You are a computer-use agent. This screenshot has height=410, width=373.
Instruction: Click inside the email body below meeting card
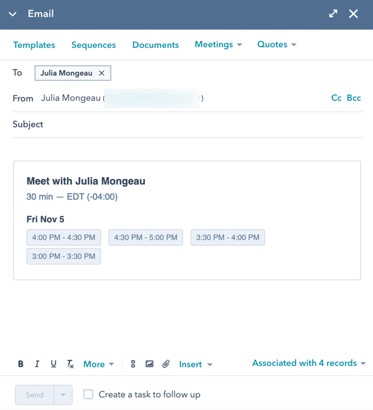tap(187, 317)
